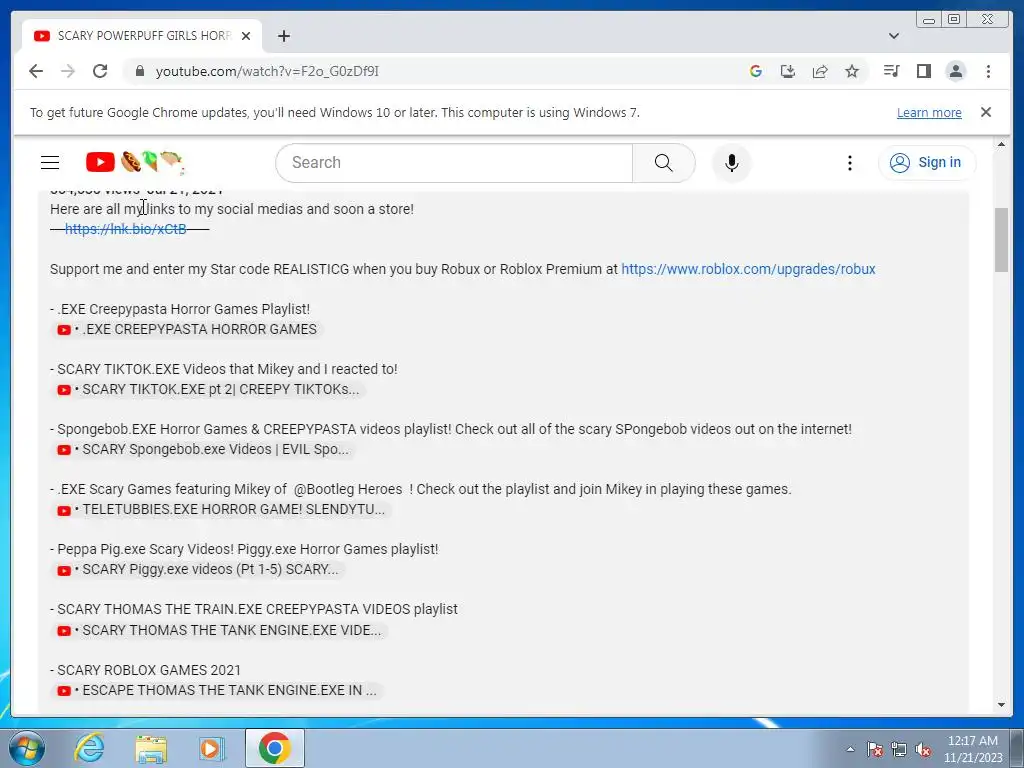Click the Sign in button

click(927, 163)
